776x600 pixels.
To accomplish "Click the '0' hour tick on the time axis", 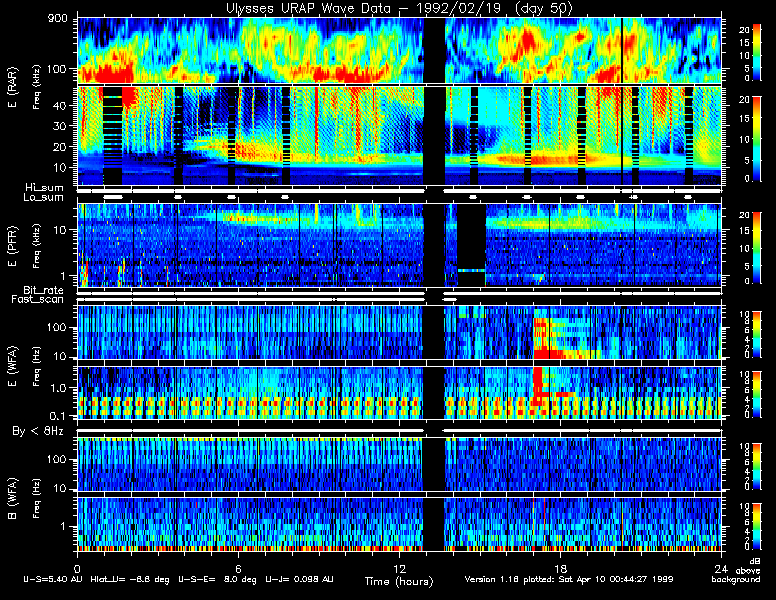I will pyautogui.click(x=77, y=568).
